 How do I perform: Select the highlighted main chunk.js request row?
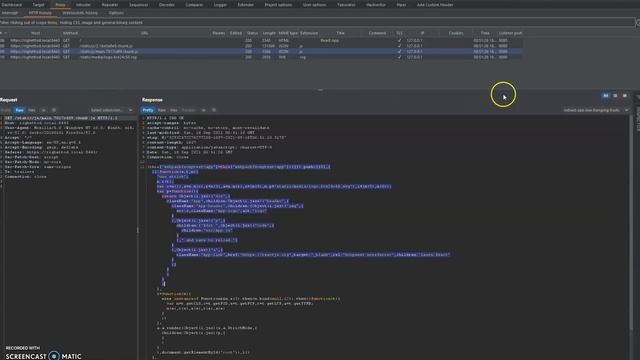(261, 52)
